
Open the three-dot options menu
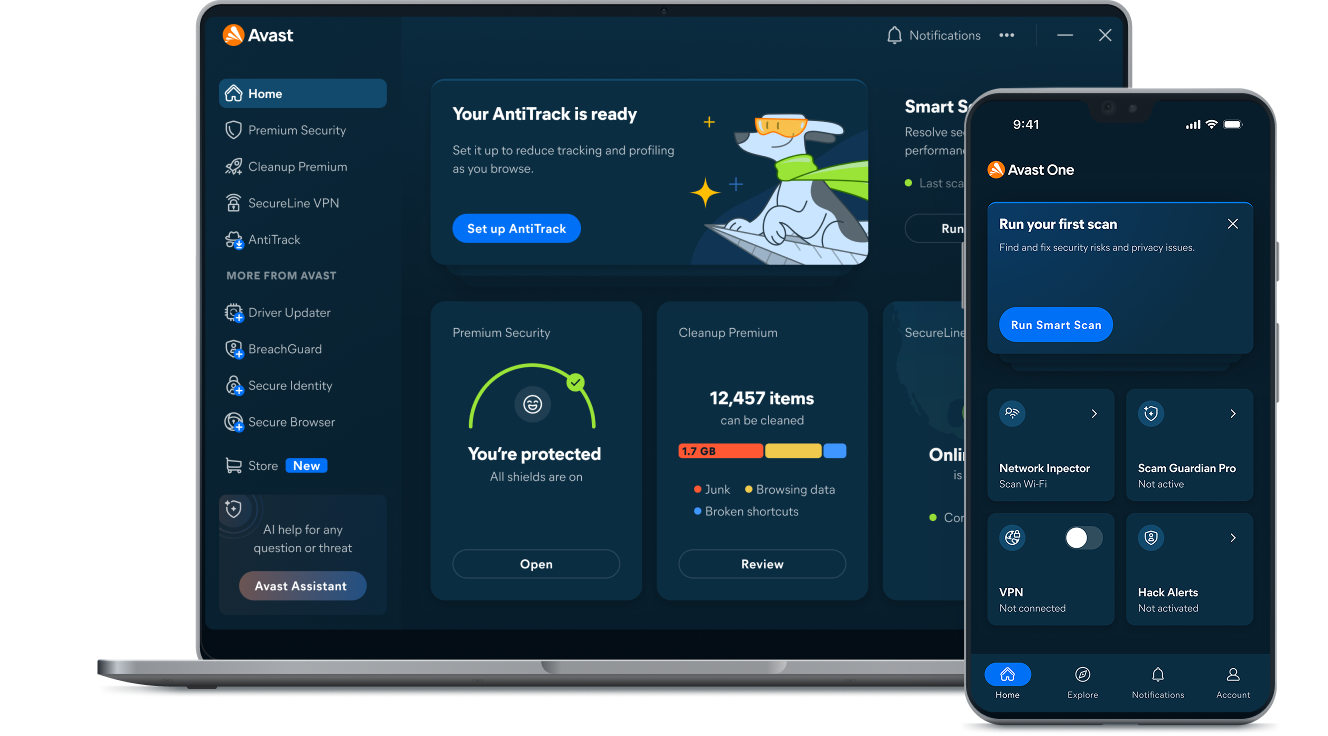point(1007,35)
